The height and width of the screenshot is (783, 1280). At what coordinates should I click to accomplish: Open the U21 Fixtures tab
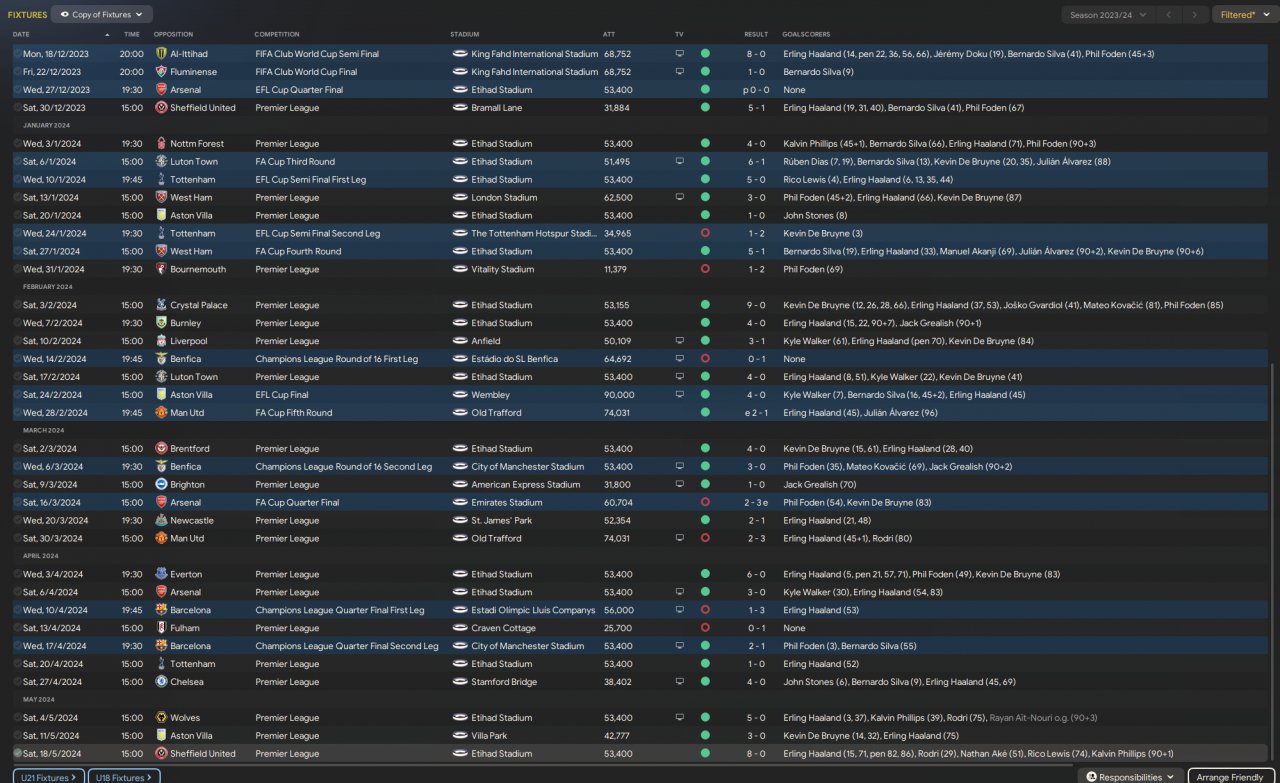[48, 777]
